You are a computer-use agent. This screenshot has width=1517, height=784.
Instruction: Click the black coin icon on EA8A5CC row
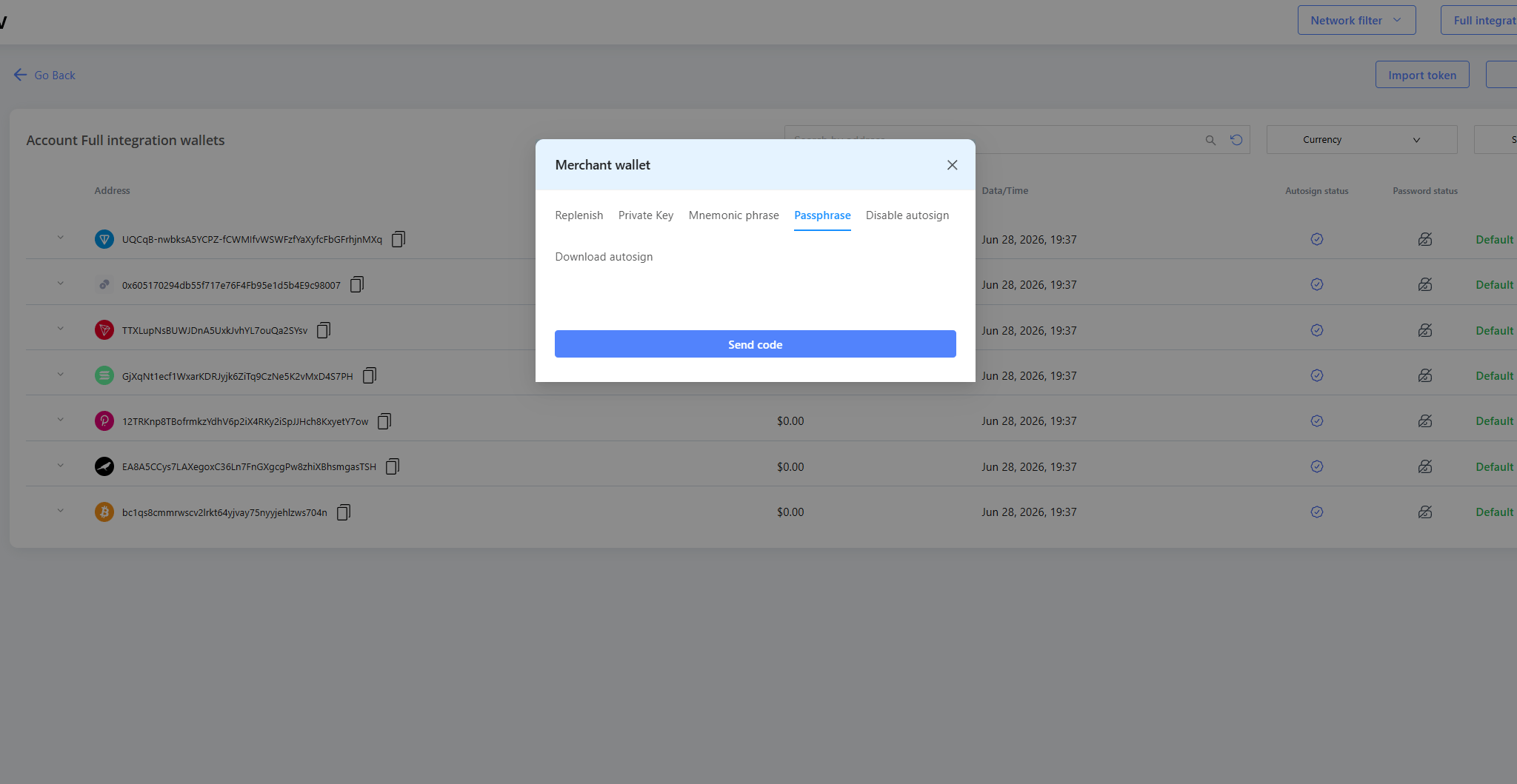tap(104, 466)
